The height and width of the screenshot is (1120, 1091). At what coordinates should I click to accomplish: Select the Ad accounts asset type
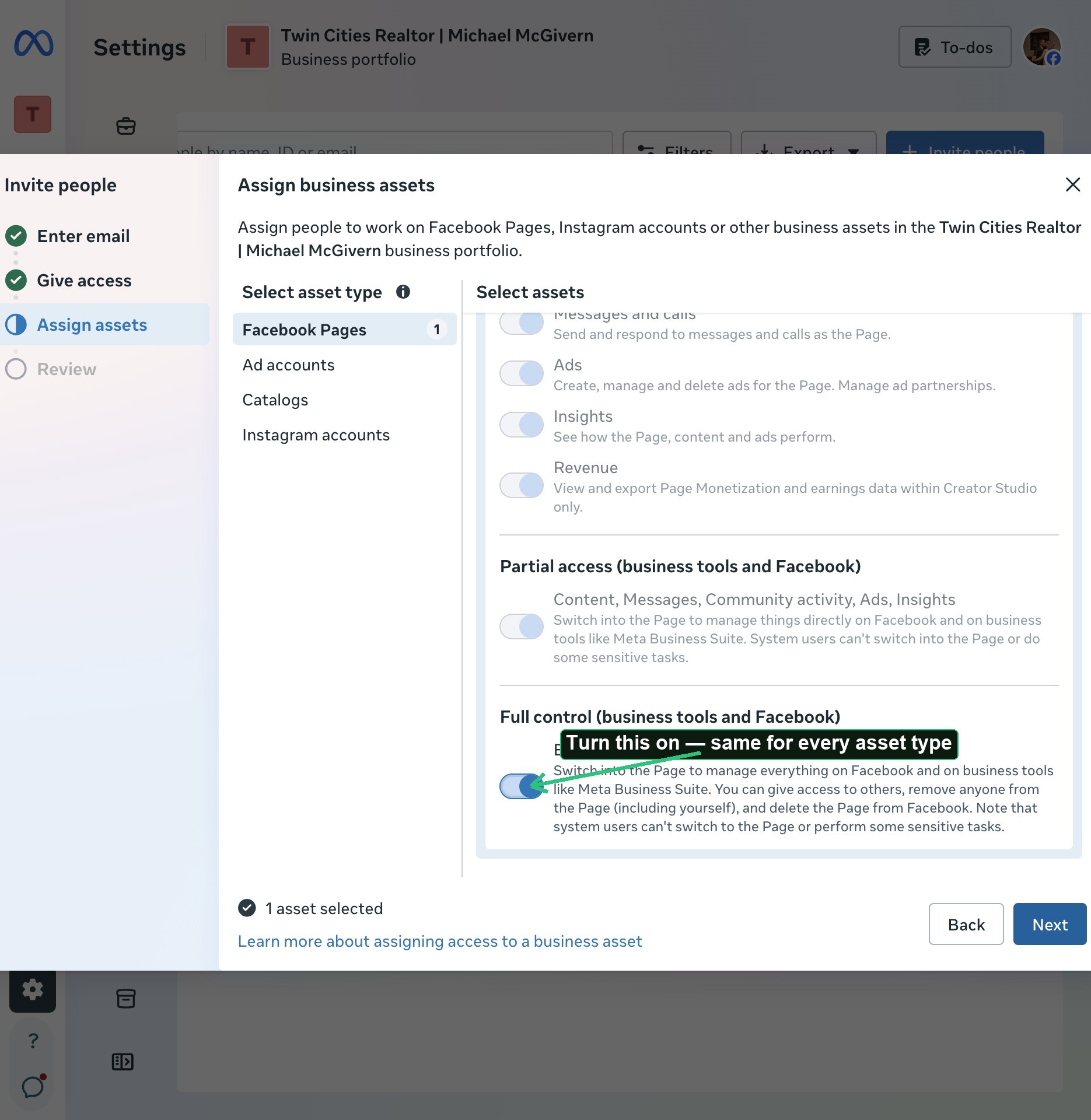(344, 365)
